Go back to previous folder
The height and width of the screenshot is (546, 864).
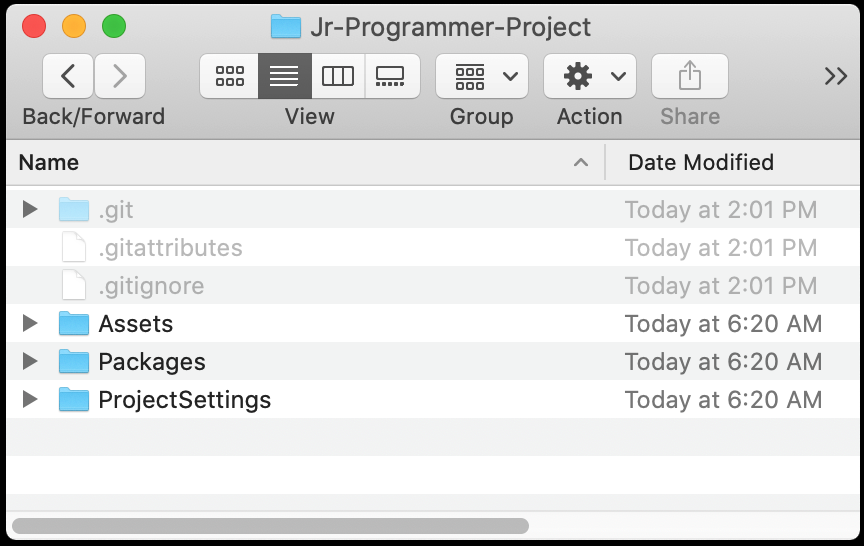point(68,76)
